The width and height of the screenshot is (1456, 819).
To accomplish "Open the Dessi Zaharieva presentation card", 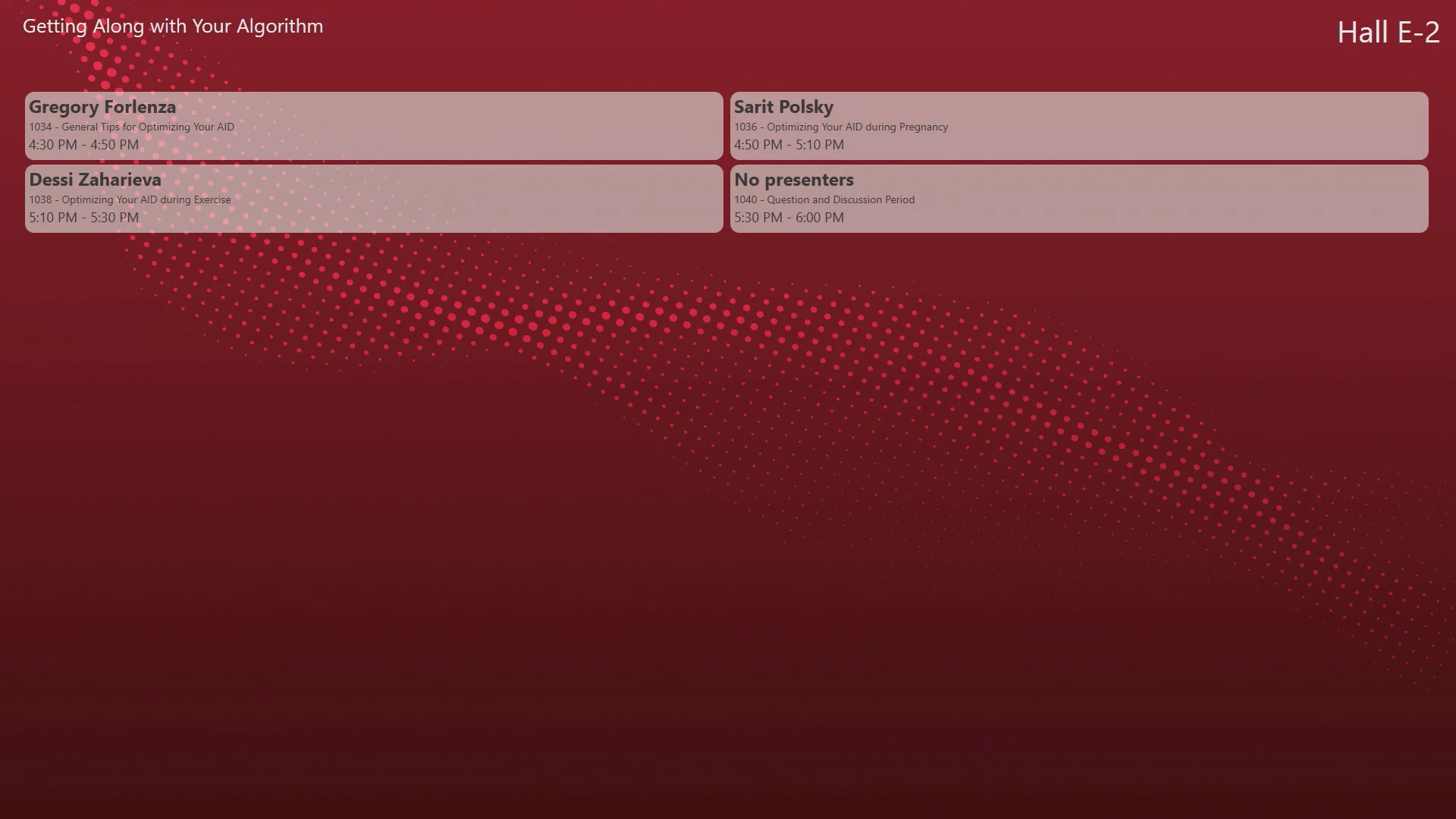I will (374, 199).
